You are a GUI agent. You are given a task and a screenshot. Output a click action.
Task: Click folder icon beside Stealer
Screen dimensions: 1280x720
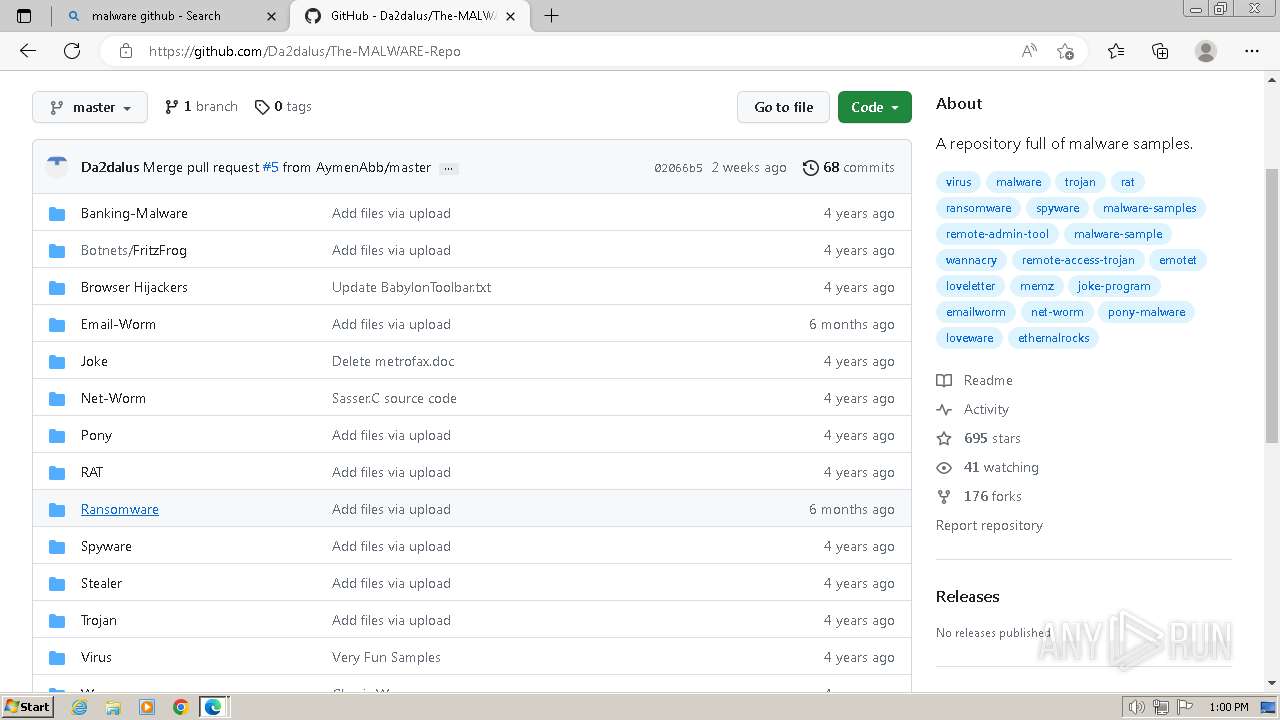click(x=57, y=583)
